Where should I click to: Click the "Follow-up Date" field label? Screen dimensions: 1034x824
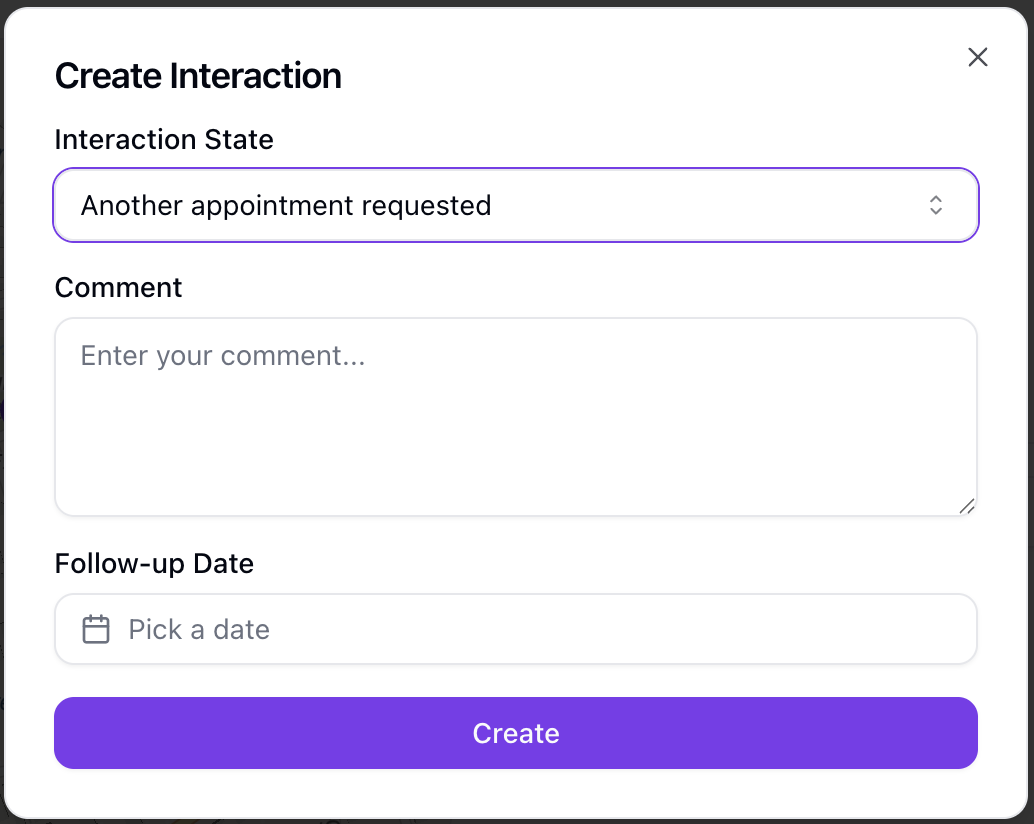tap(154, 564)
